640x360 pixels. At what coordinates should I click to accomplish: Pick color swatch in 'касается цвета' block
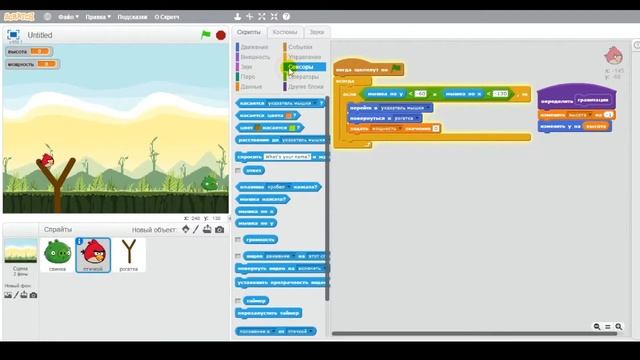pos(289,116)
